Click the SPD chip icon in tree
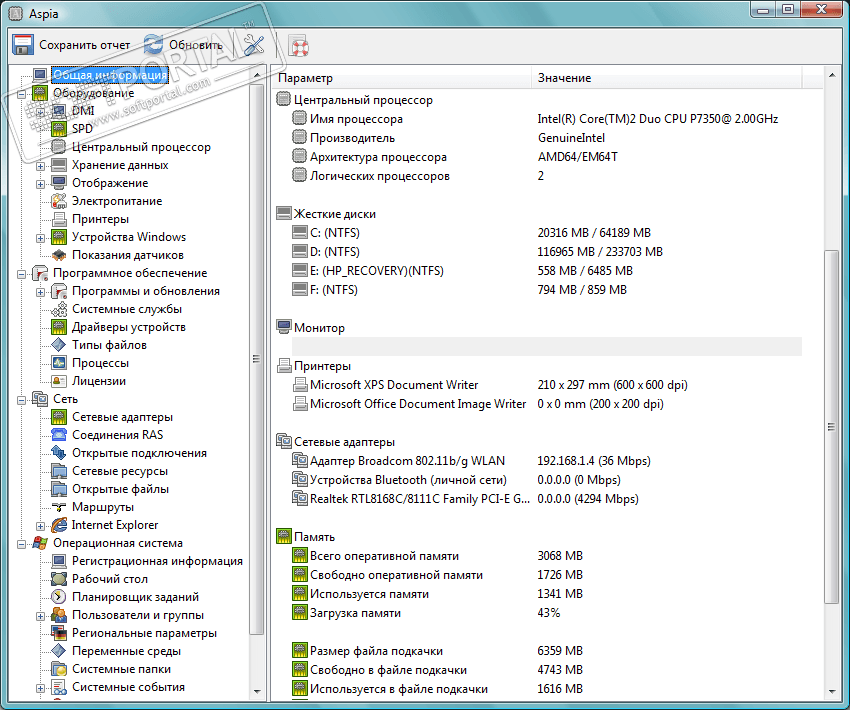The height and width of the screenshot is (710, 850). 59,129
